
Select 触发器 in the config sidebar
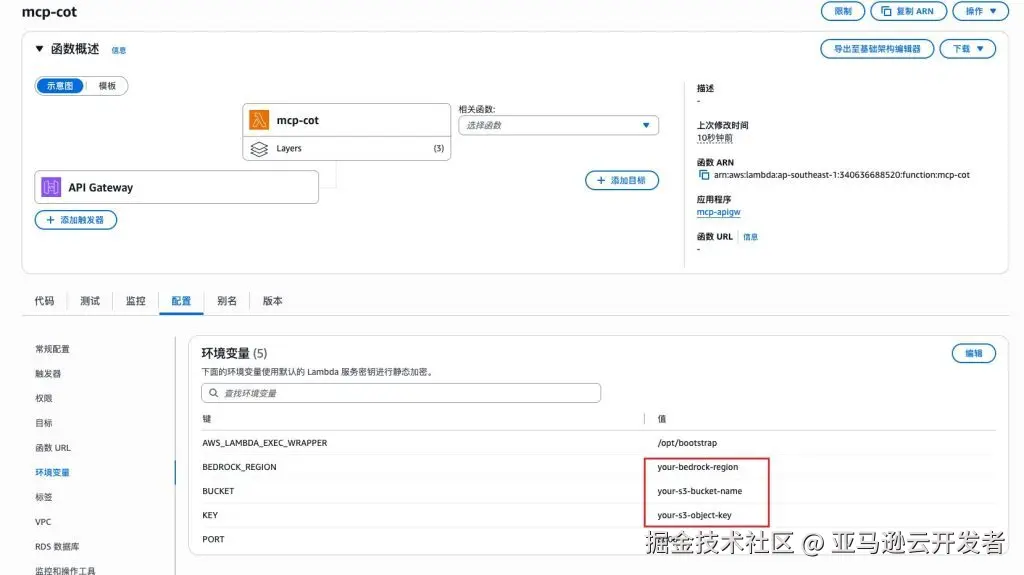tap(48, 374)
